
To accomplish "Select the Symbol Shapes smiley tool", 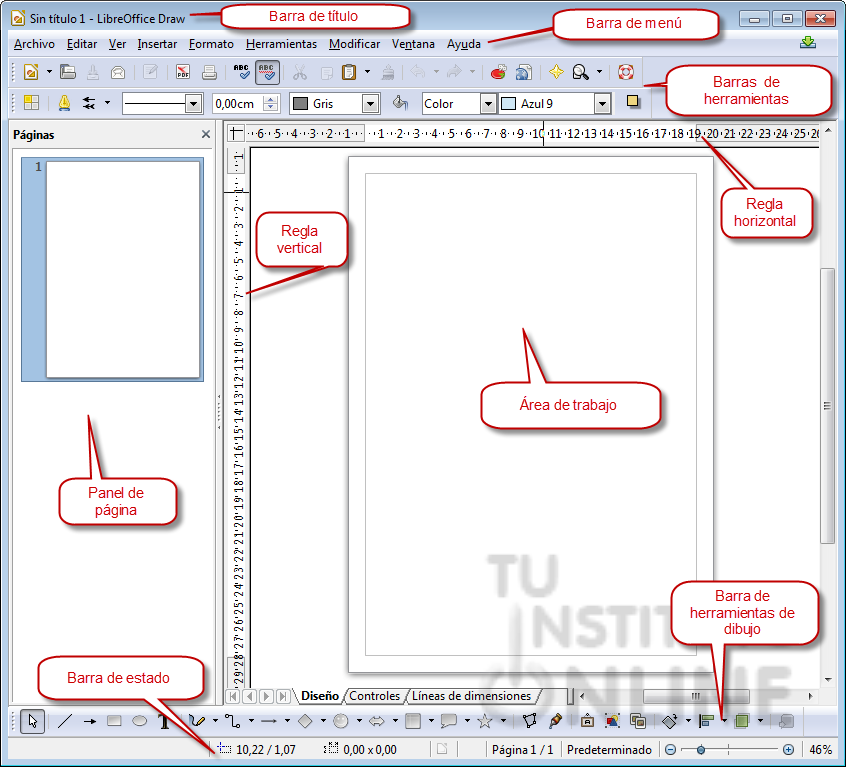I will click(x=340, y=721).
